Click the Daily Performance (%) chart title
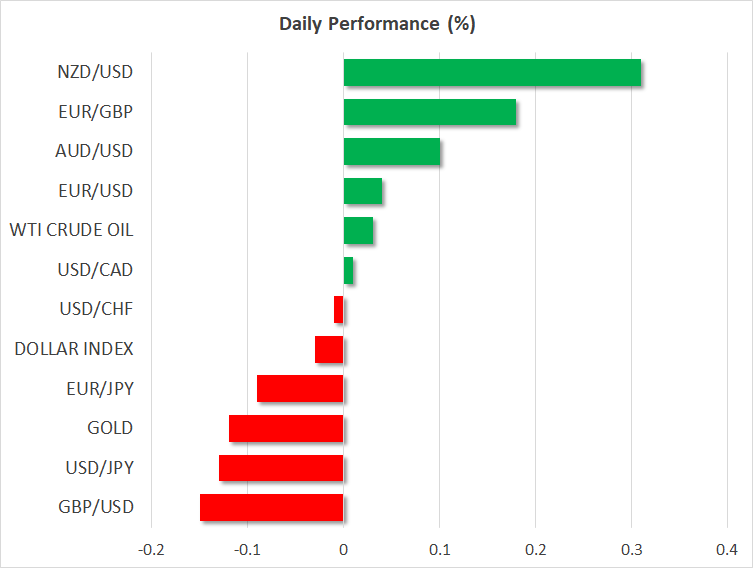Screen dimensions: 753x568 pyautogui.click(x=377, y=24)
